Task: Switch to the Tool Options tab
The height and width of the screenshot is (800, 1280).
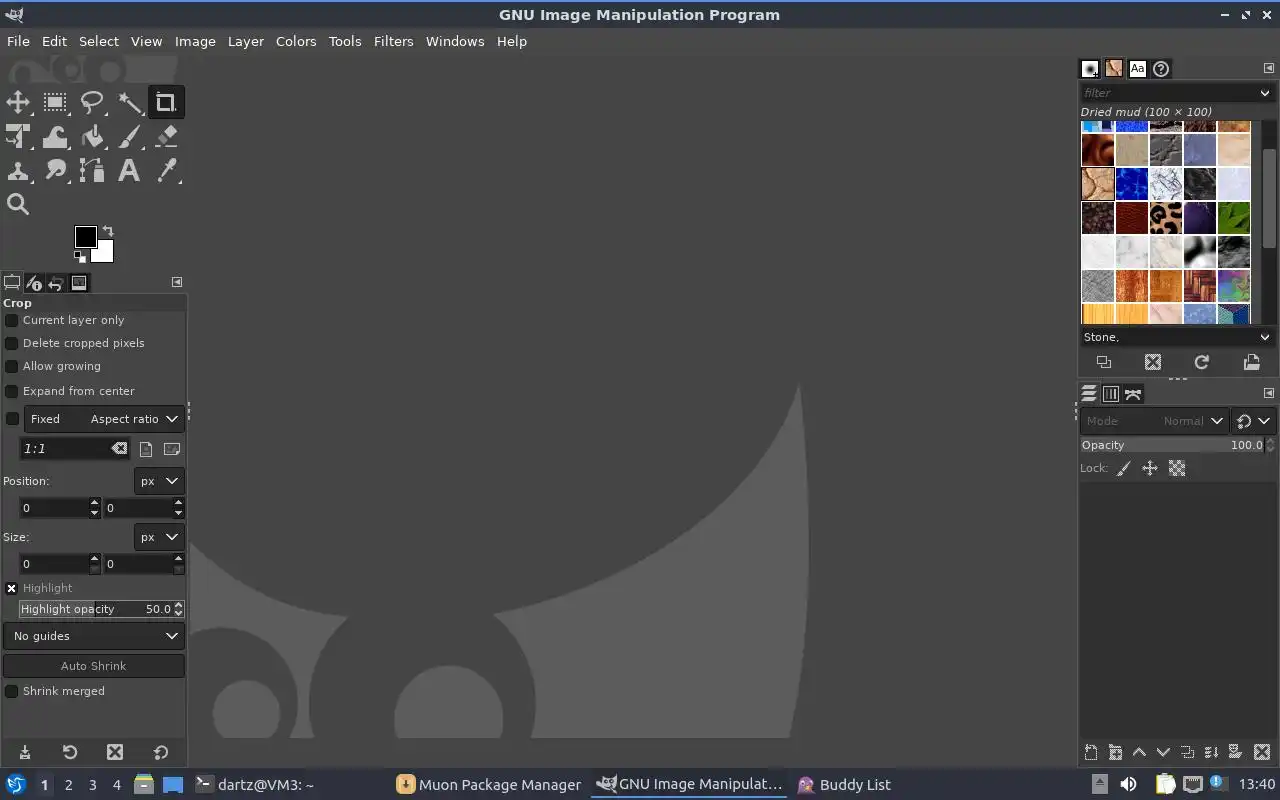Action: tap(12, 283)
